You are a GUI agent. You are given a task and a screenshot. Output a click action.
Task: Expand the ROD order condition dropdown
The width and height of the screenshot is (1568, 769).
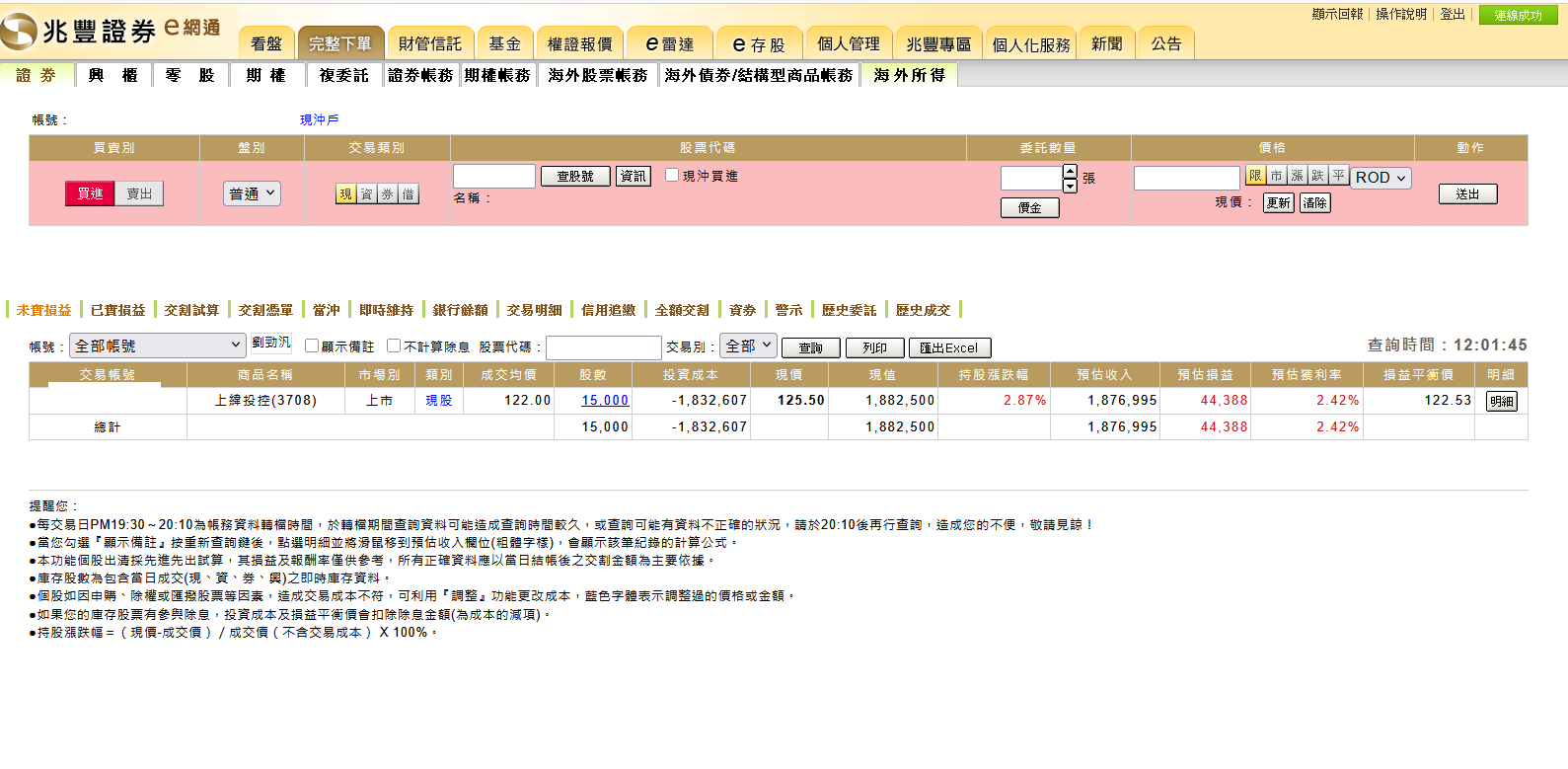point(1381,178)
